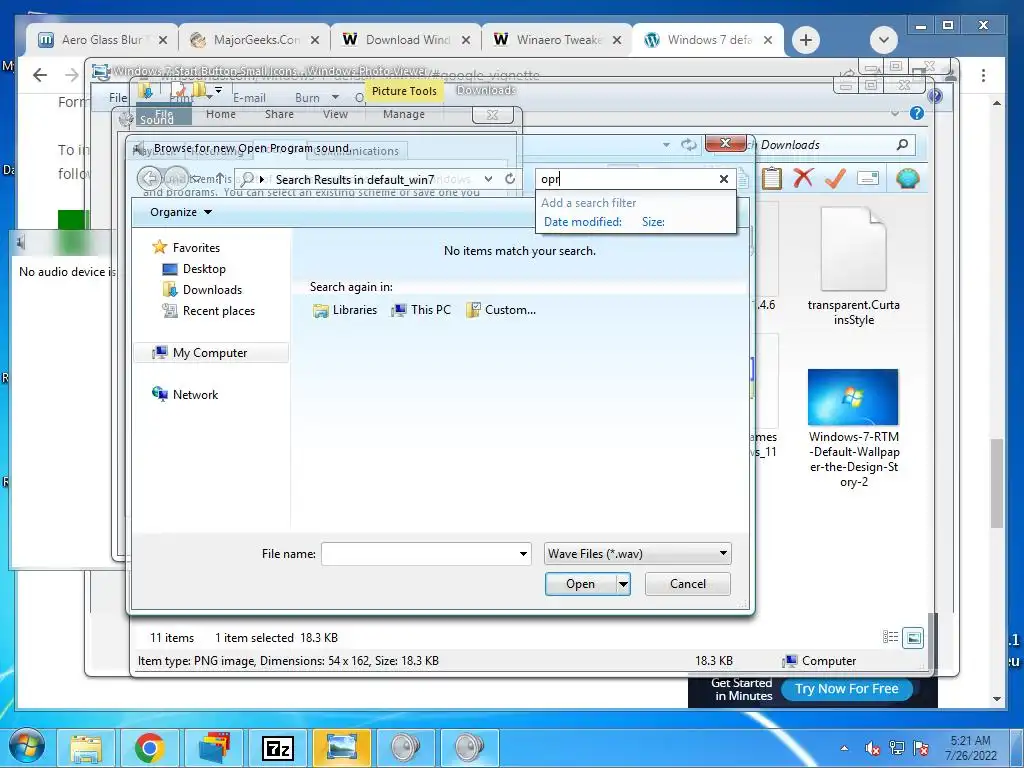
Task: Click the Start button orb
Action: click(x=27, y=747)
